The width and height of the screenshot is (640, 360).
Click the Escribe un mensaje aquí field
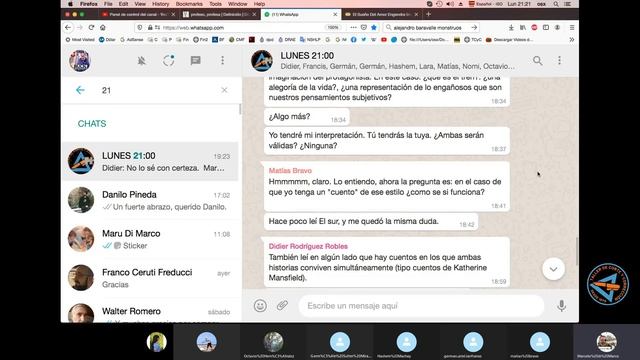point(421,306)
